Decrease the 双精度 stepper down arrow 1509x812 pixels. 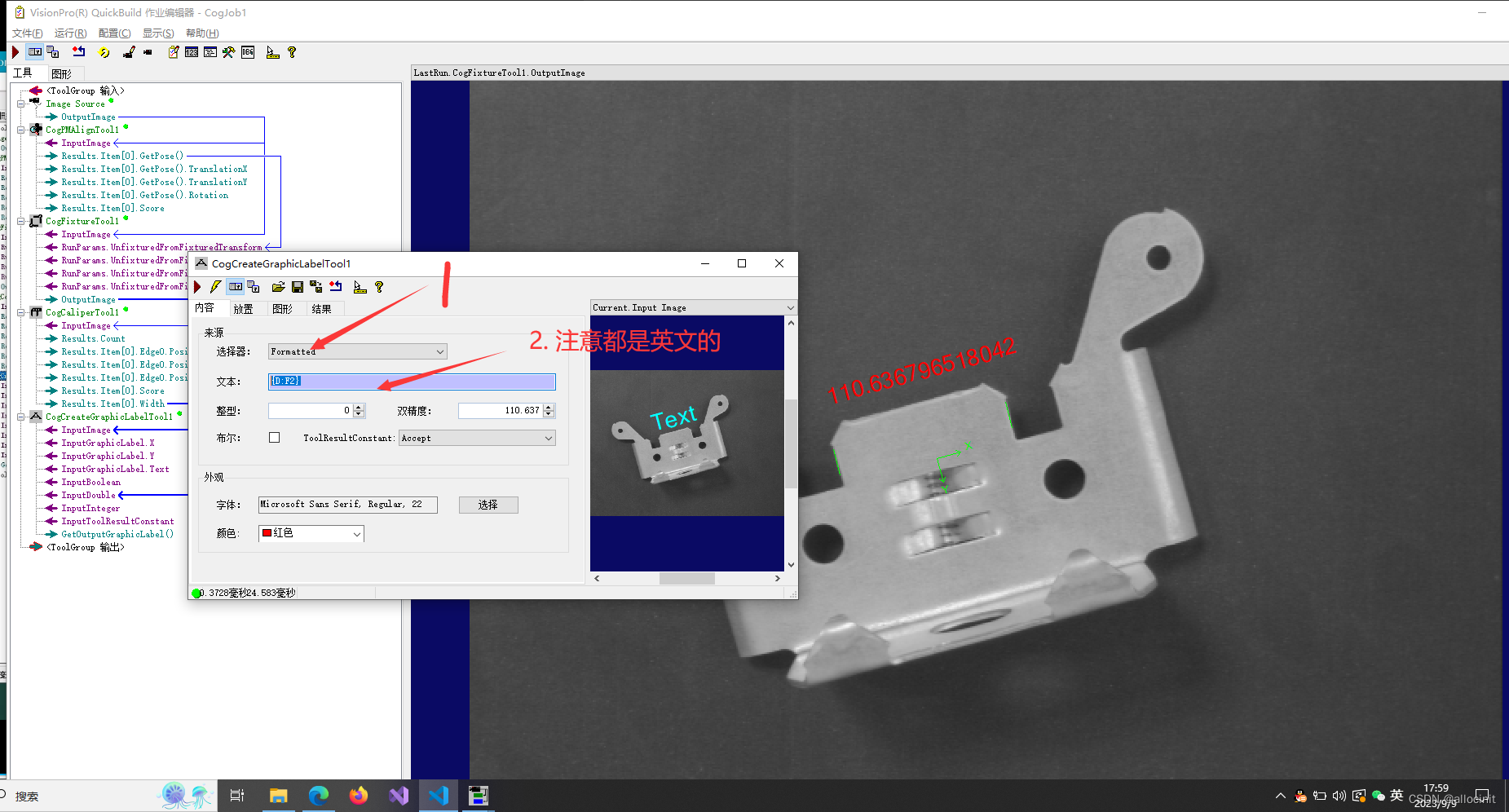(549, 415)
